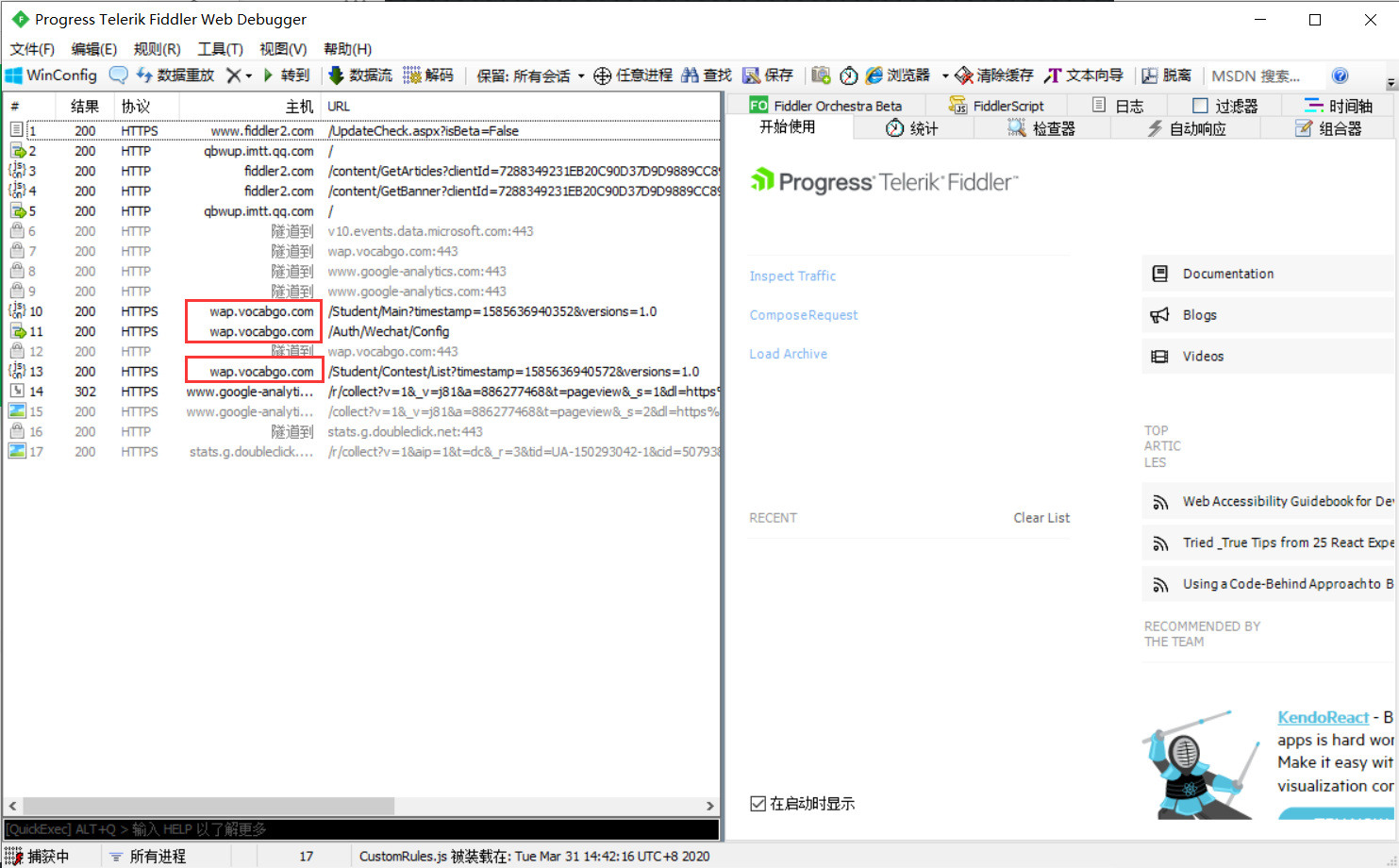This screenshot has width=1399, height=868.
Task: Click the session list scroll right arrow
Action: pyautogui.click(x=710, y=806)
